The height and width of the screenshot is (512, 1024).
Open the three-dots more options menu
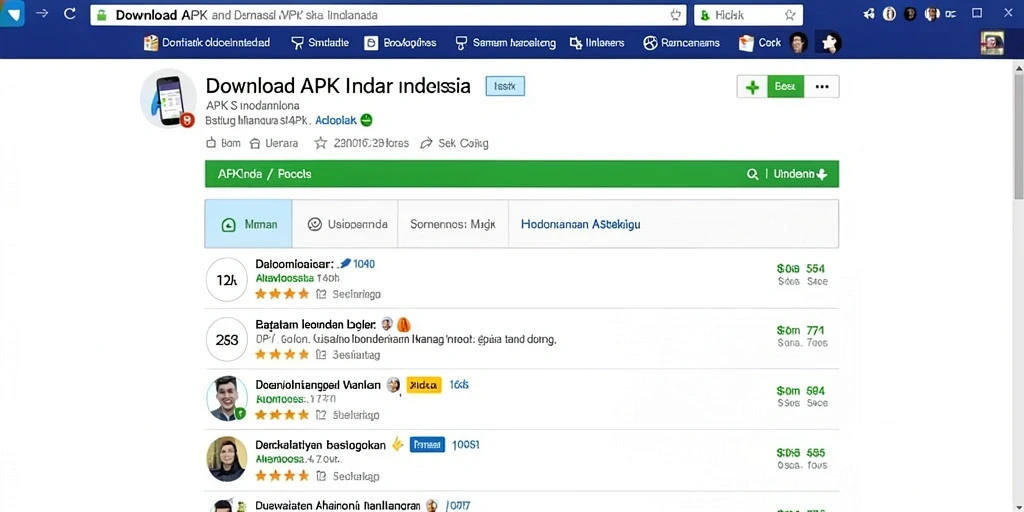point(822,87)
